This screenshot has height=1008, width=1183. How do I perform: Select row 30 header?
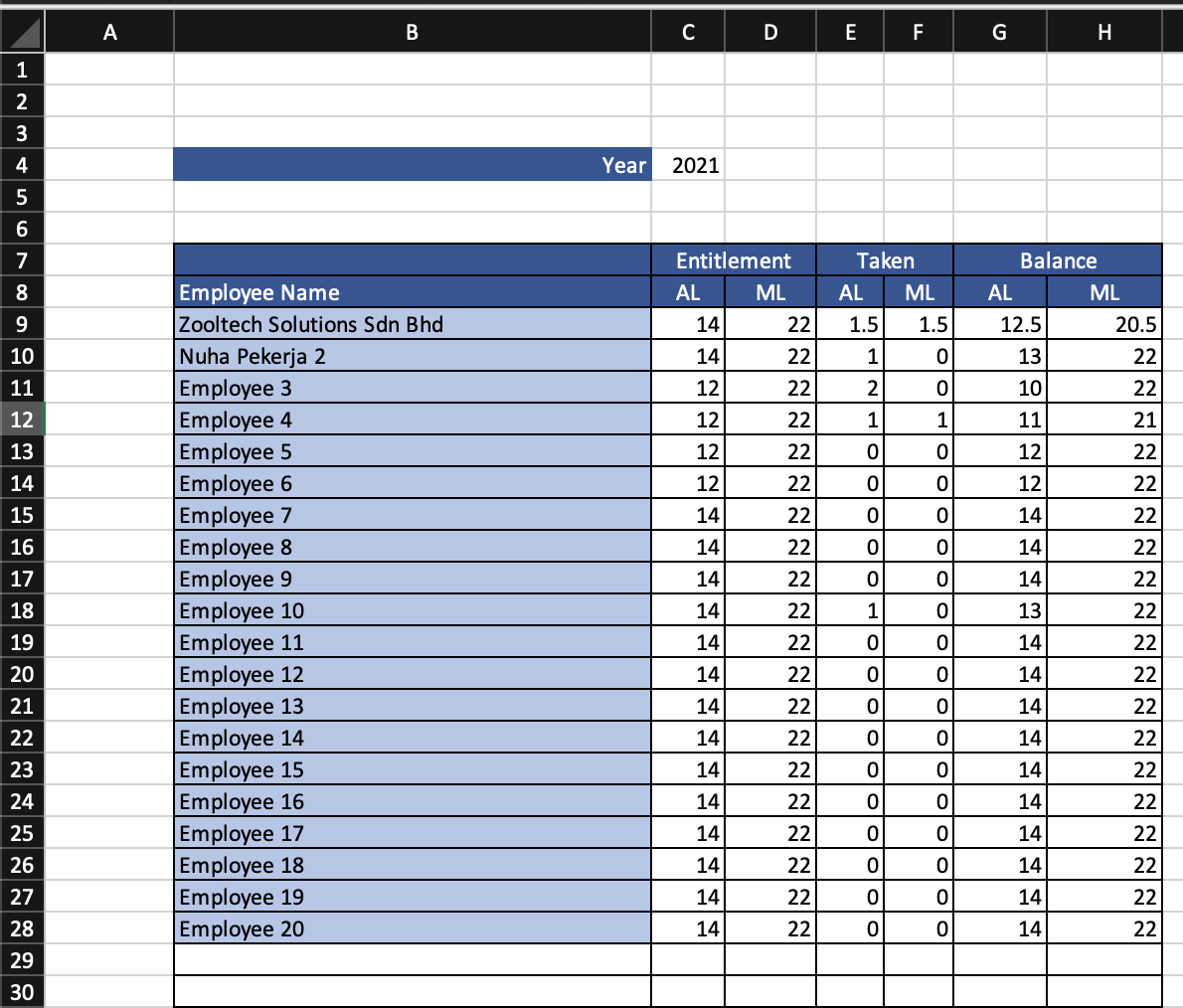coord(22,992)
